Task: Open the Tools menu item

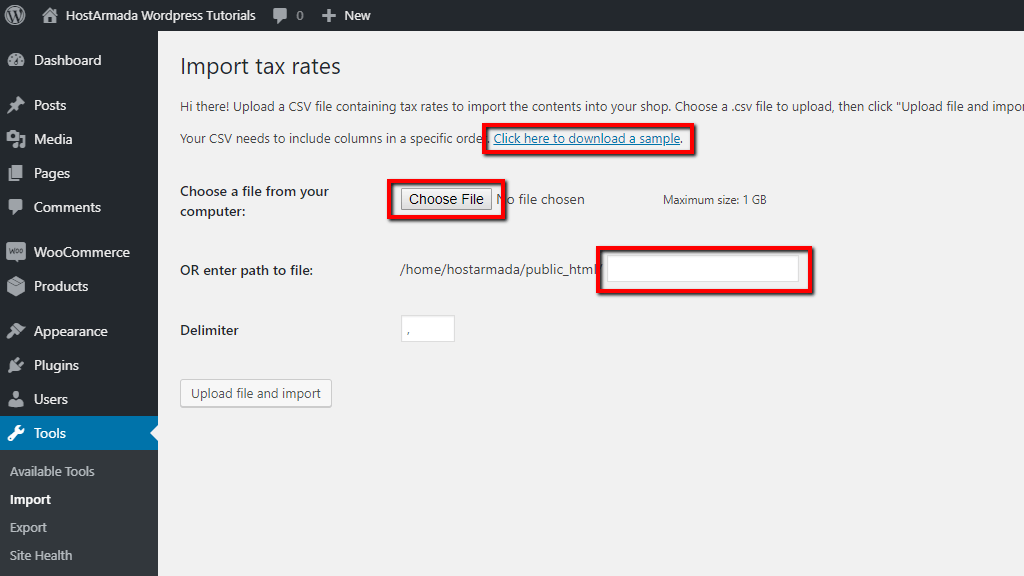Action: (x=50, y=433)
